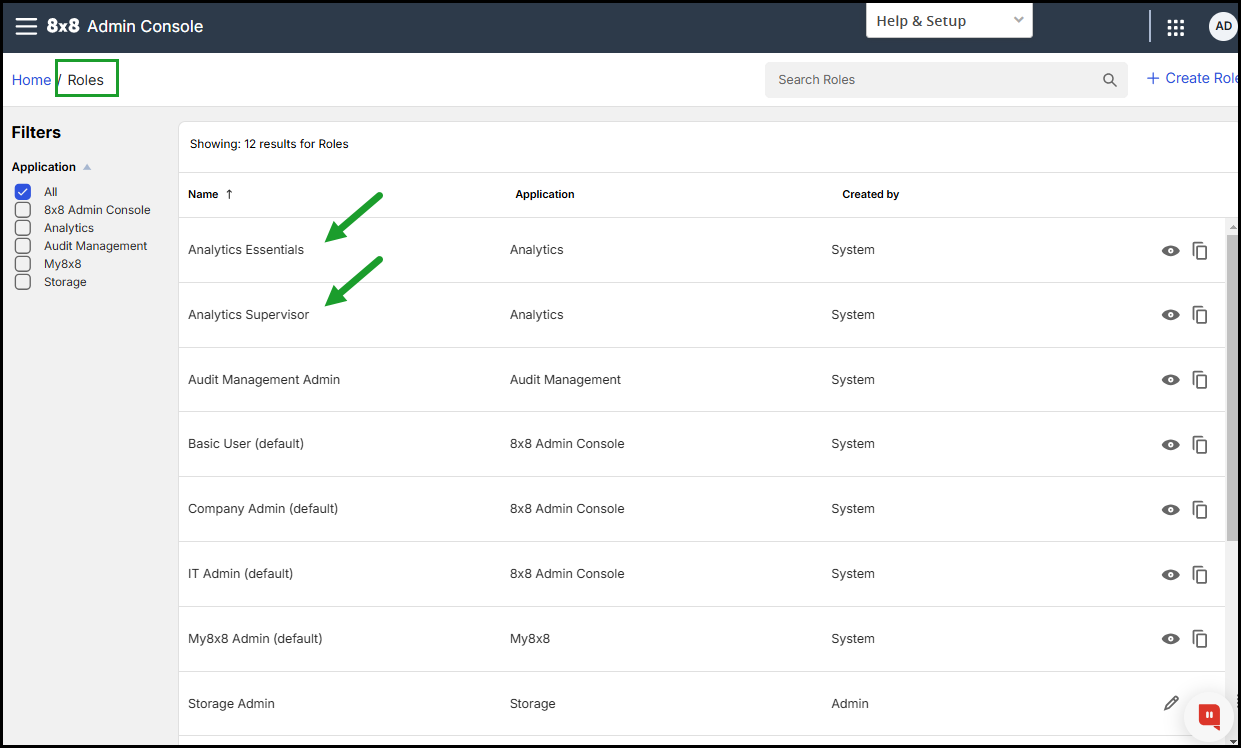Image resolution: width=1241 pixels, height=748 pixels.
Task: Duplicate the Basic User (default) role
Action: 1200,445
